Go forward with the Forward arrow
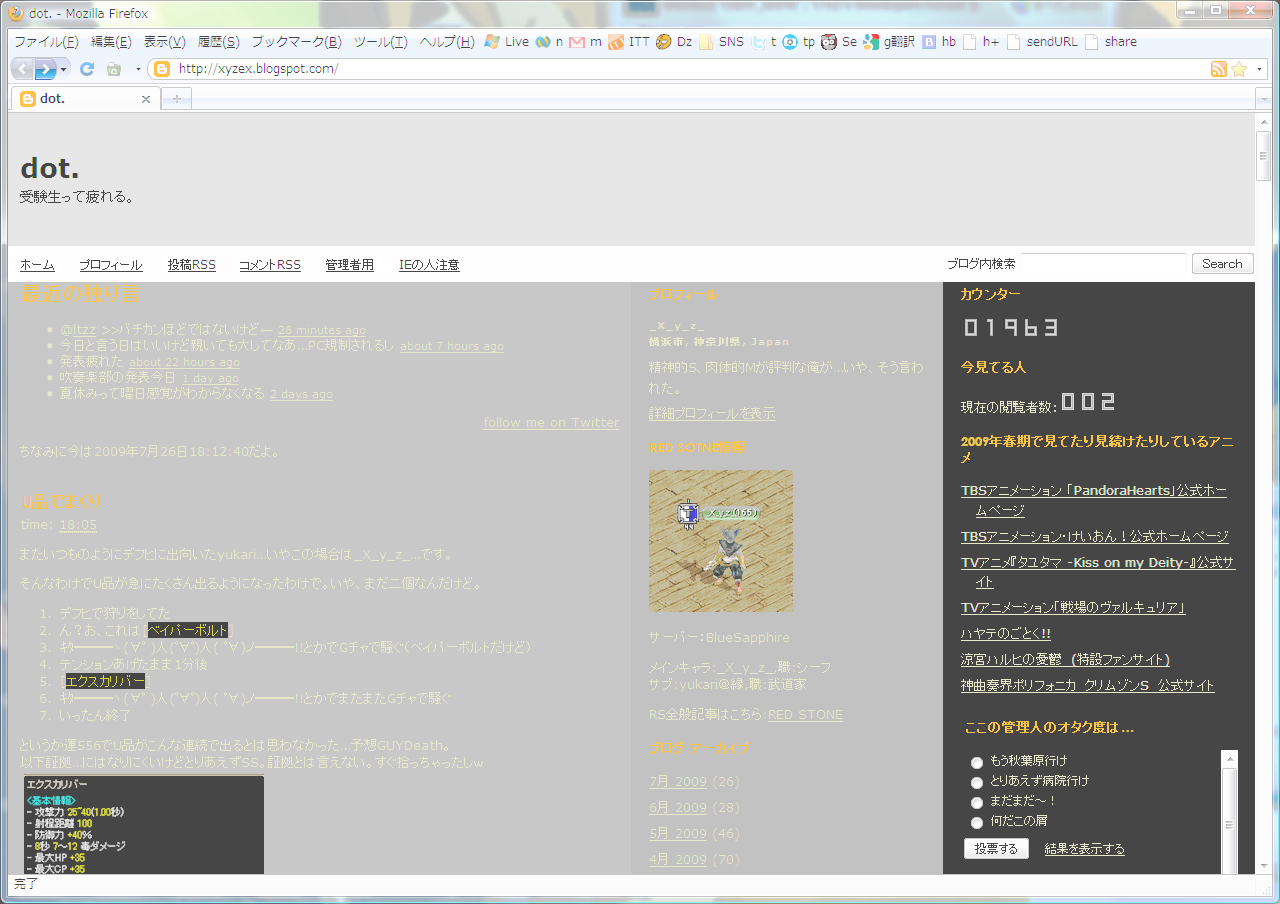1280x904 pixels. pyautogui.click(x=45, y=69)
